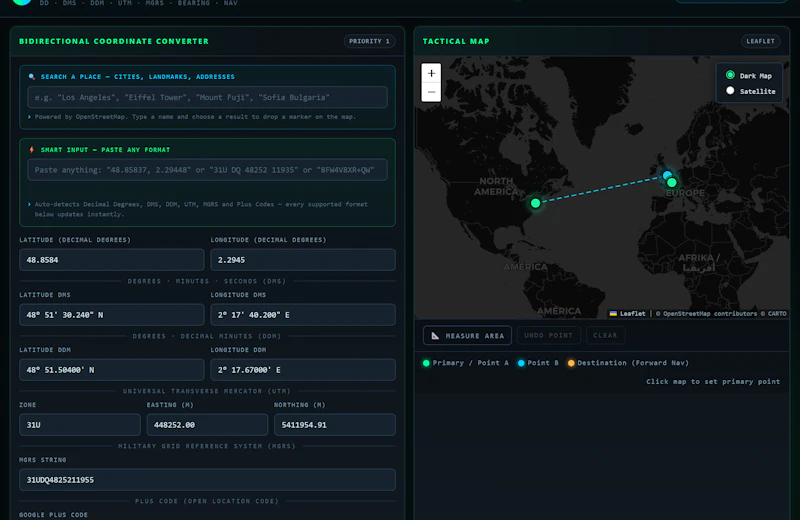
Task: Click the Priority 1 badge
Action: coord(369,41)
